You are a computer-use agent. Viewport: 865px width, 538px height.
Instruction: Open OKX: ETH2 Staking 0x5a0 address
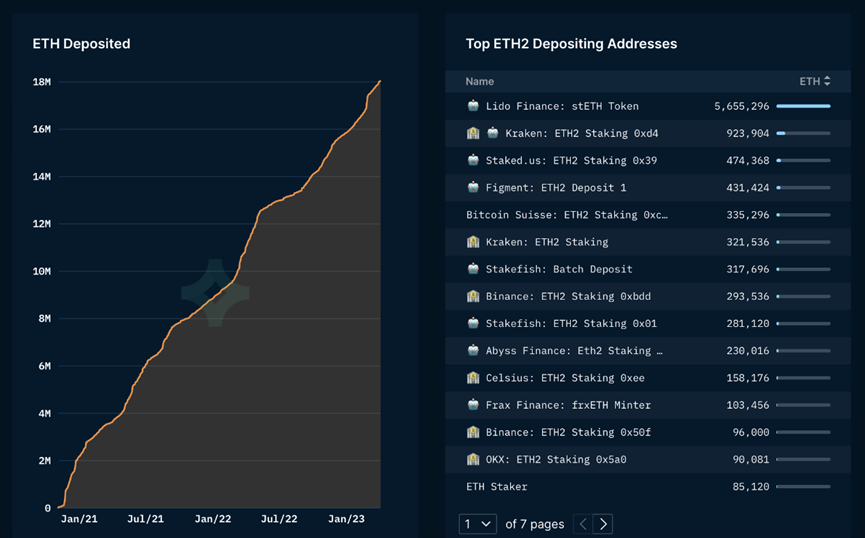pos(556,459)
